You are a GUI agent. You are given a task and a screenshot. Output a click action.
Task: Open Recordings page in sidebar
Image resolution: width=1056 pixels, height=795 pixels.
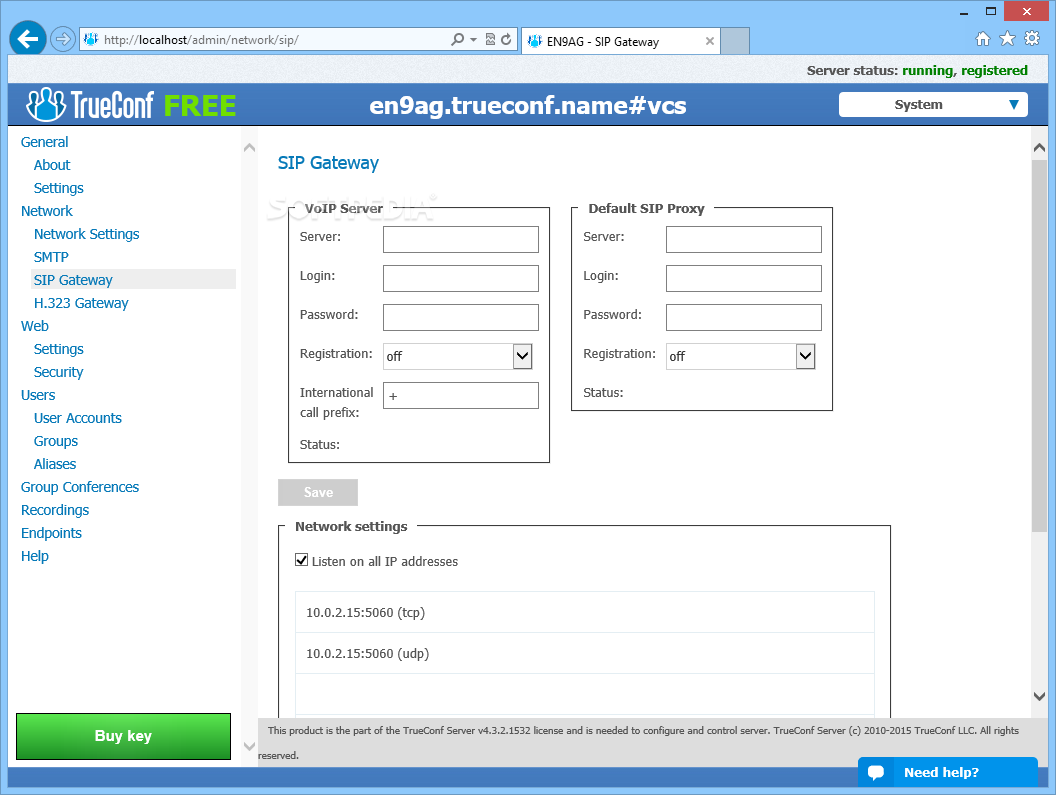coord(55,510)
